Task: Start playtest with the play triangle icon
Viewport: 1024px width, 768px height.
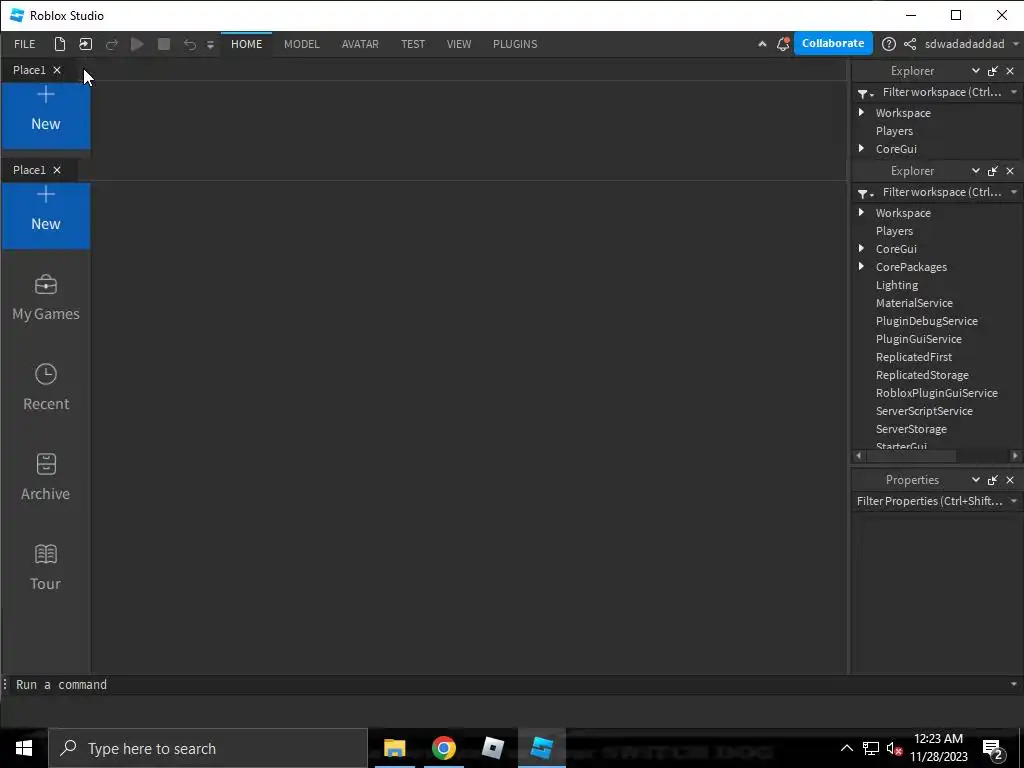Action: tap(137, 44)
